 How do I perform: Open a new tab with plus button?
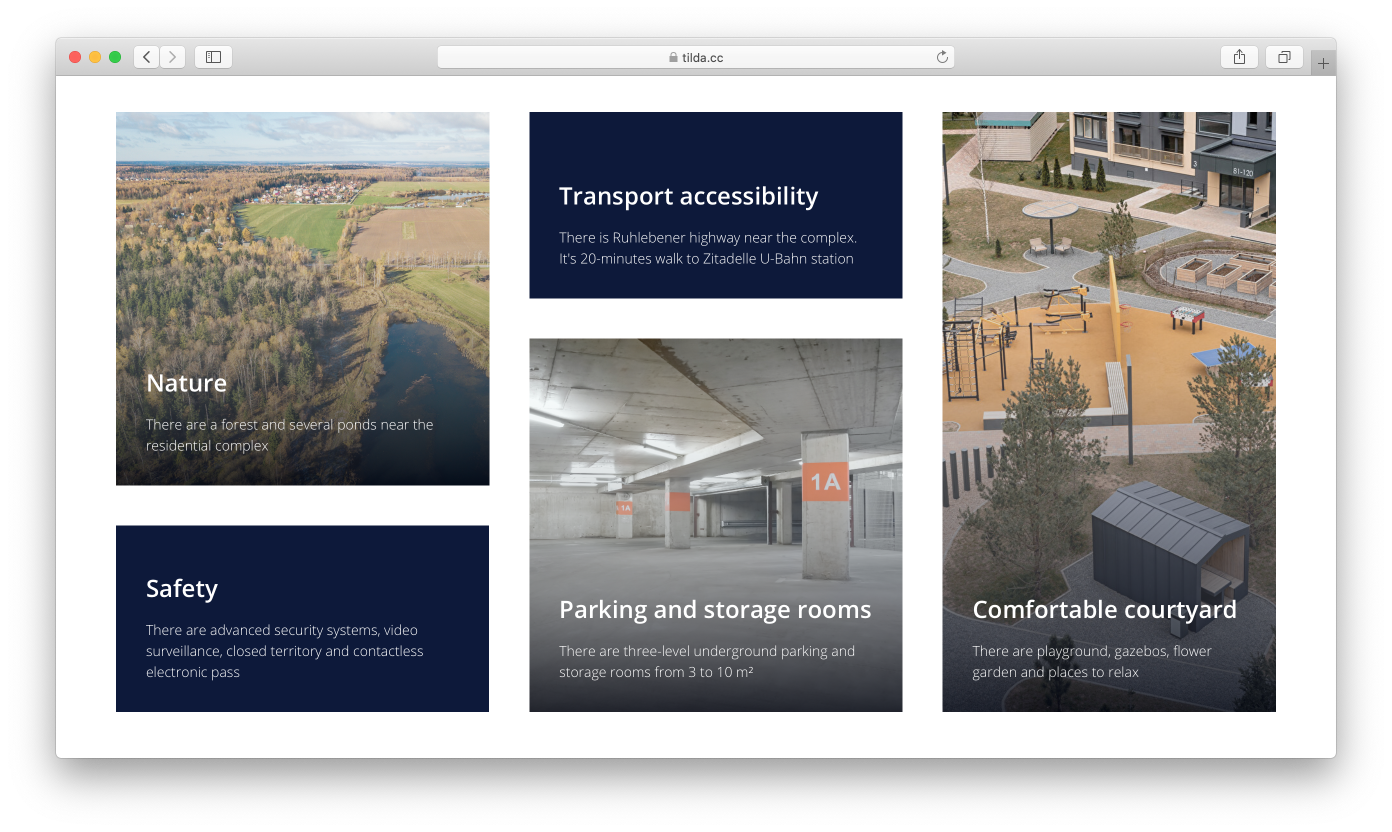1323,63
